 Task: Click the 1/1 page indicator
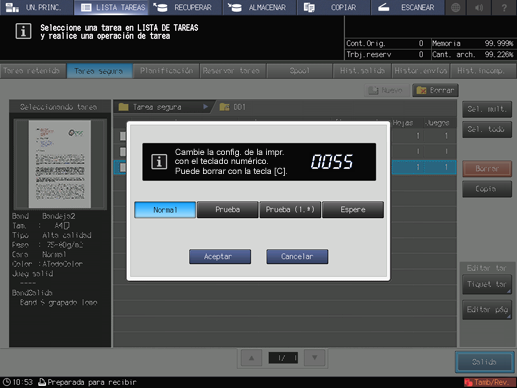click(x=283, y=358)
